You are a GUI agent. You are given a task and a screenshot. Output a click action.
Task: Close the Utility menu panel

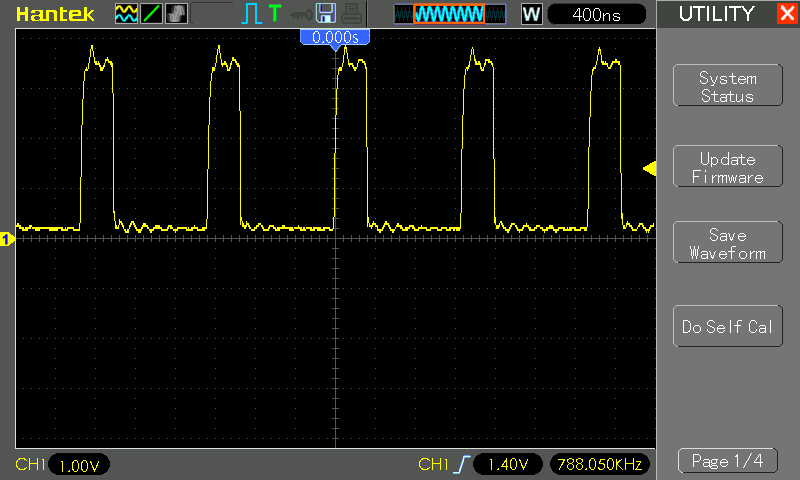point(786,14)
